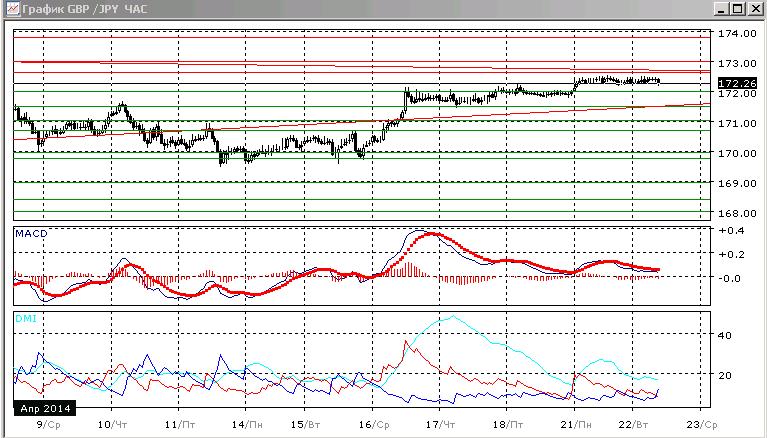Click the current price label 172.26
Image resolution: width=767 pixels, height=438 pixels.
(x=737, y=83)
